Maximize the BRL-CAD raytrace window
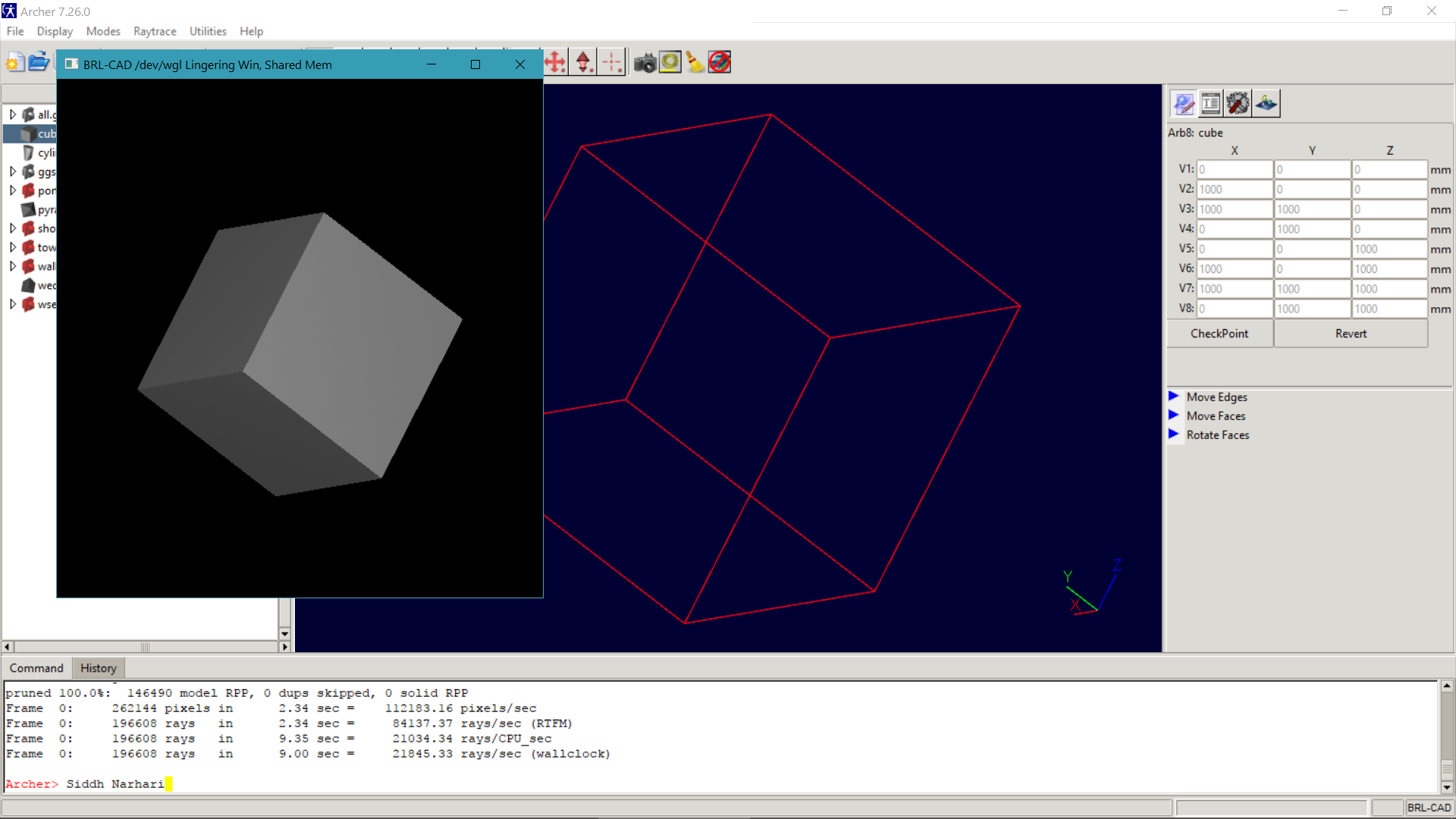Screen dimensions: 1456x819 point(475,64)
